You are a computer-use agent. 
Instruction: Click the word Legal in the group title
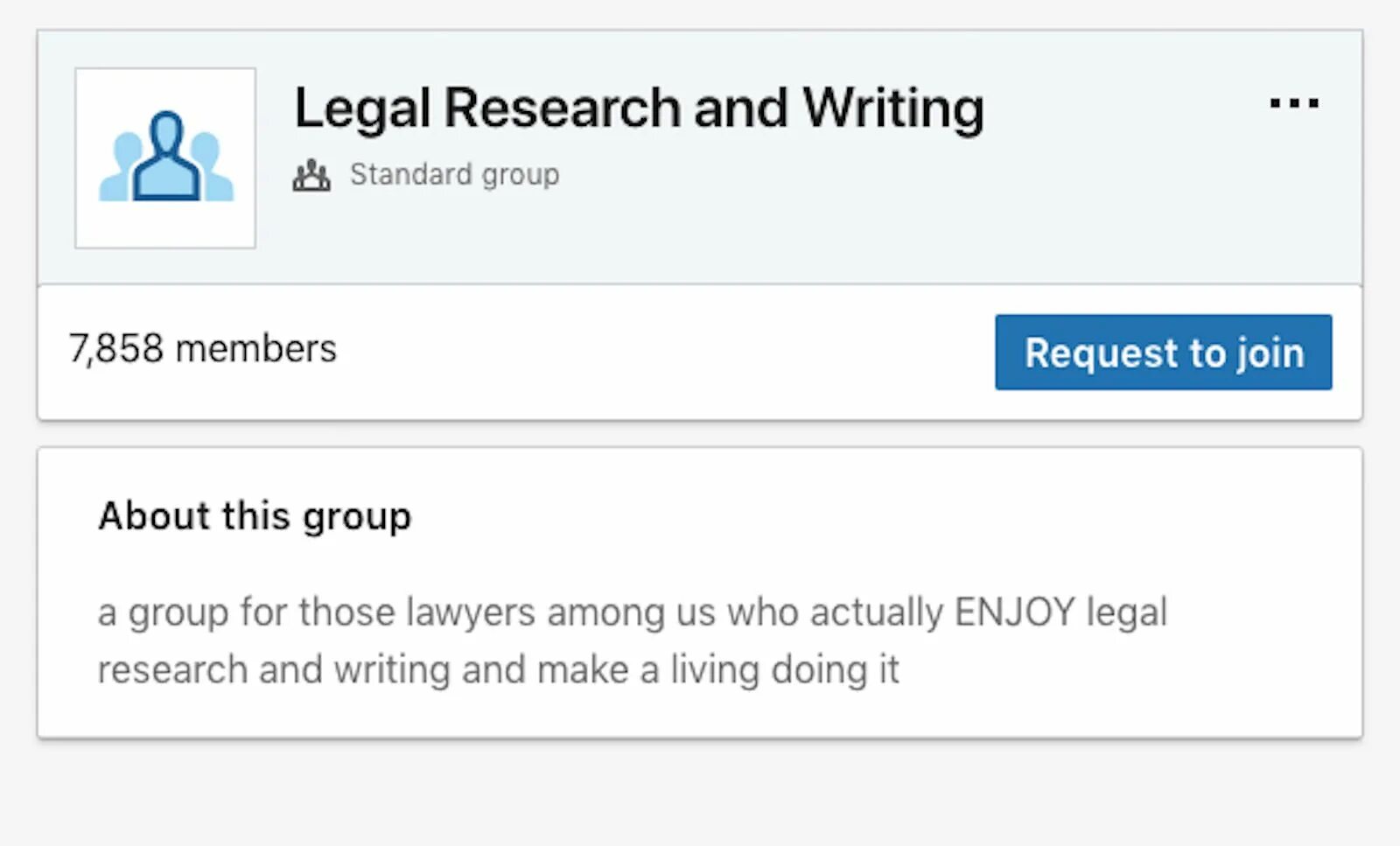click(362, 108)
